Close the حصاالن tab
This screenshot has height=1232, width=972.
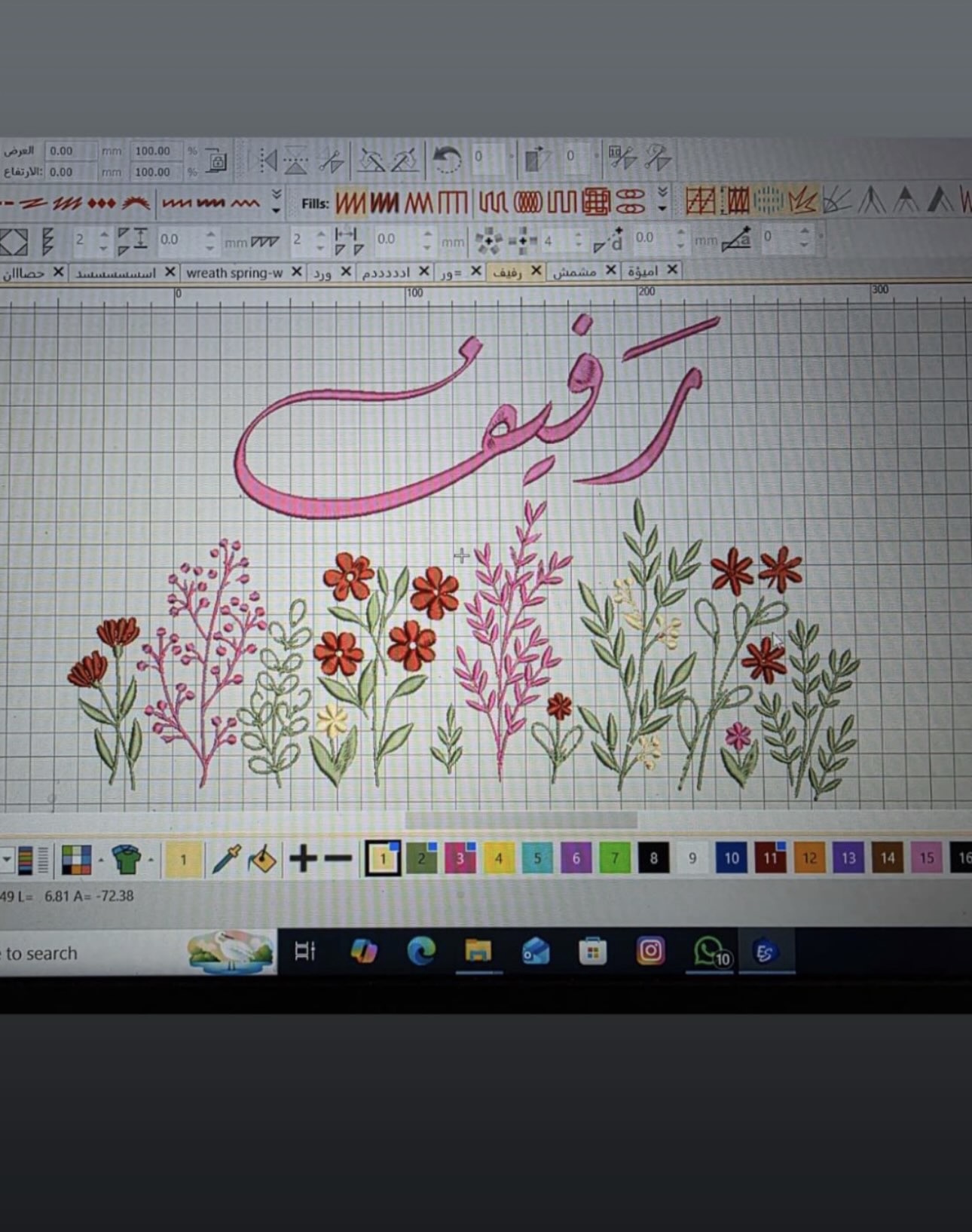click(58, 272)
